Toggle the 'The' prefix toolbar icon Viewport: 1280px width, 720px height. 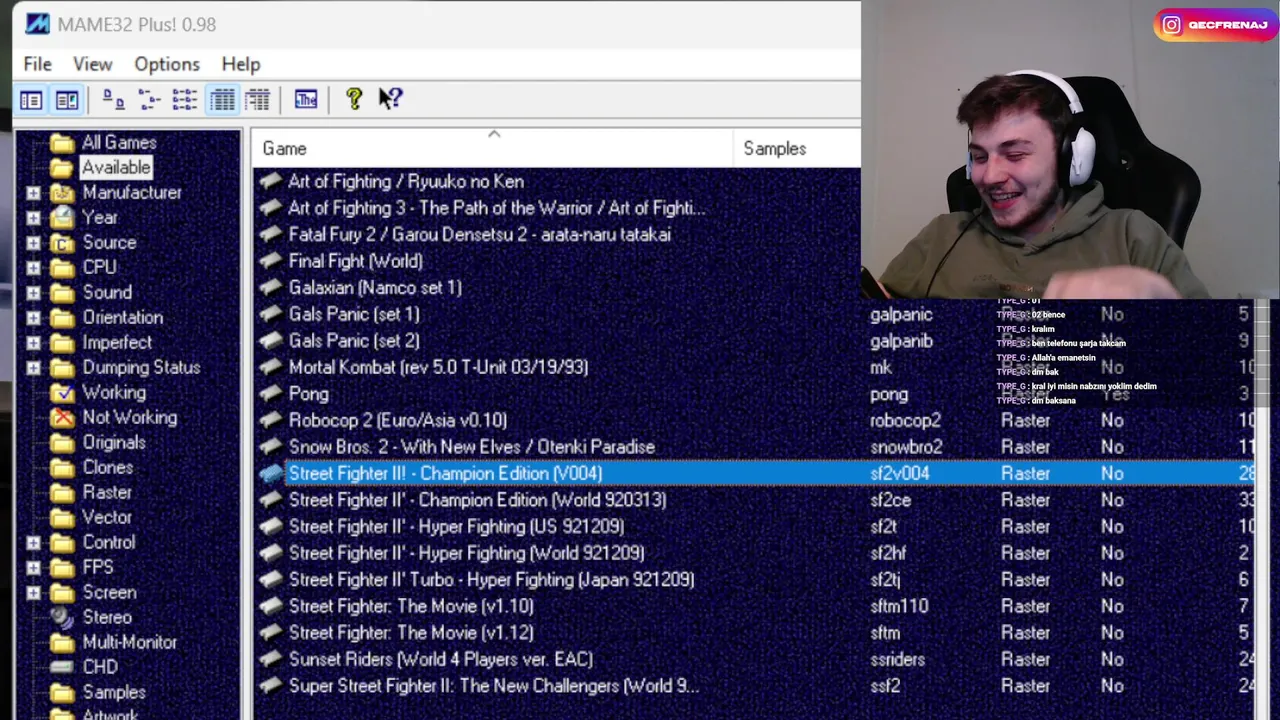[306, 99]
